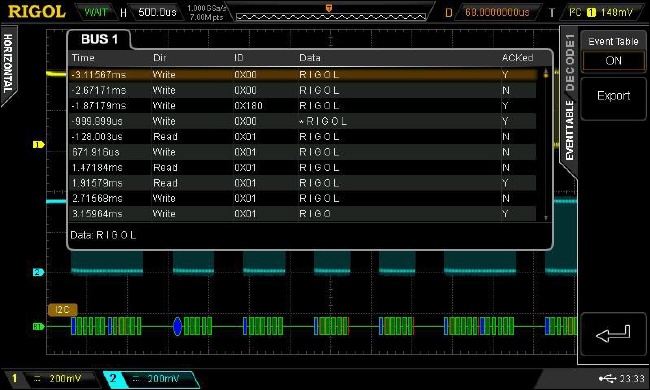Click the RIGO data cell in last row
650x390 pixels.
tap(315, 213)
